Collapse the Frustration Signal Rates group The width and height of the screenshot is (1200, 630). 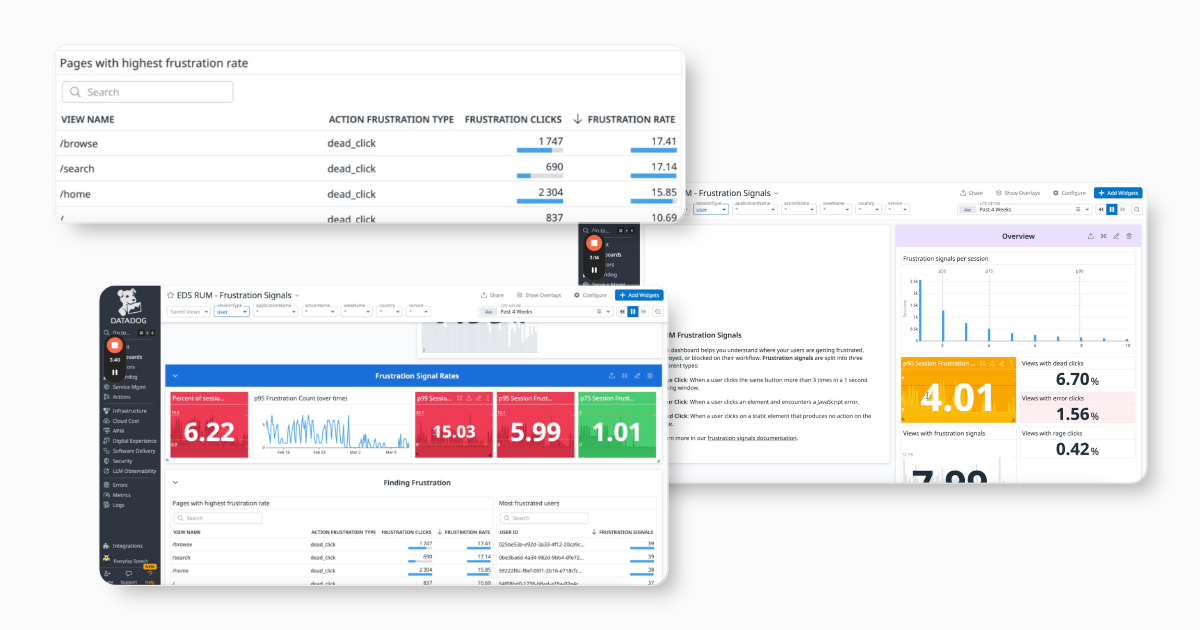tap(175, 376)
